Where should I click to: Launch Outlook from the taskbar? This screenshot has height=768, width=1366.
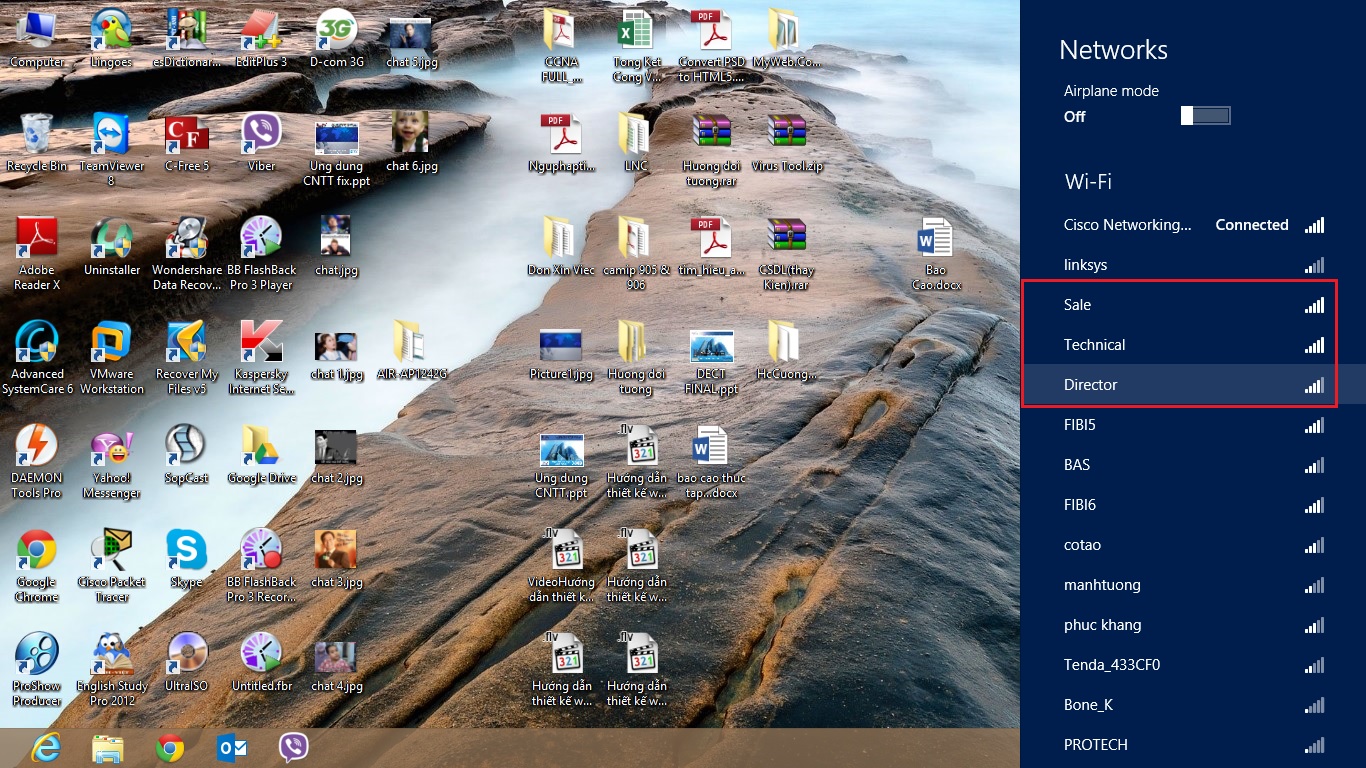[x=231, y=748]
